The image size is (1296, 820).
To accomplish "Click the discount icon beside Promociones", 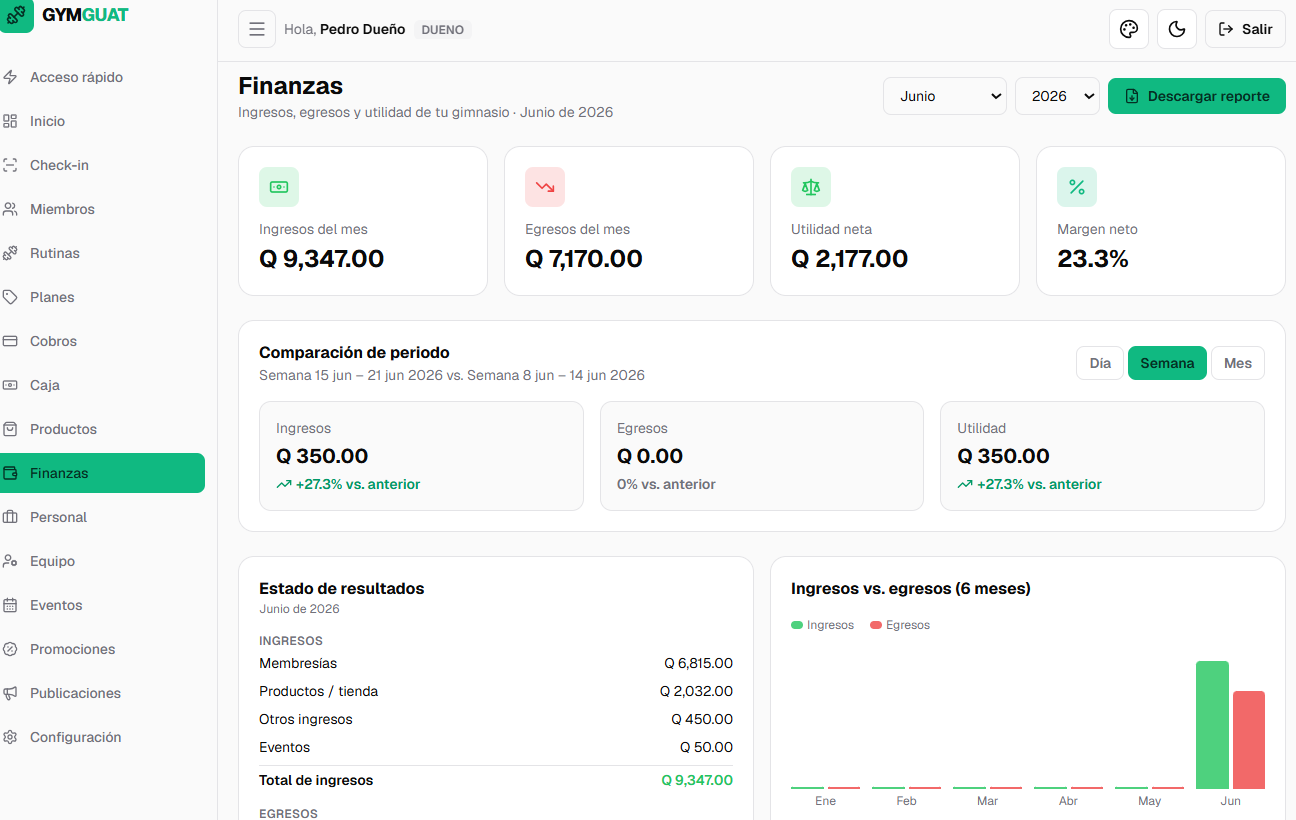I will (x=10, y=649).
